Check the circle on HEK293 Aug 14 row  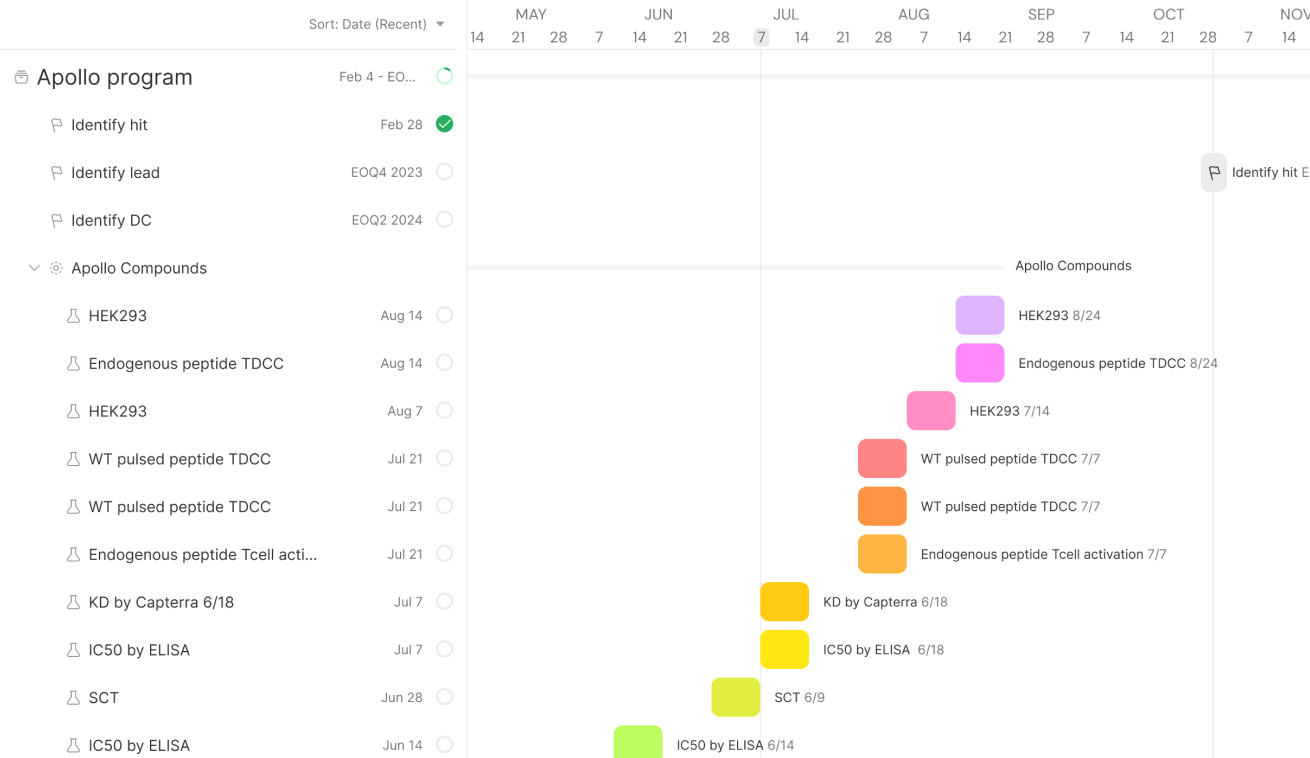pyautogui.click(x=445, y=315)
